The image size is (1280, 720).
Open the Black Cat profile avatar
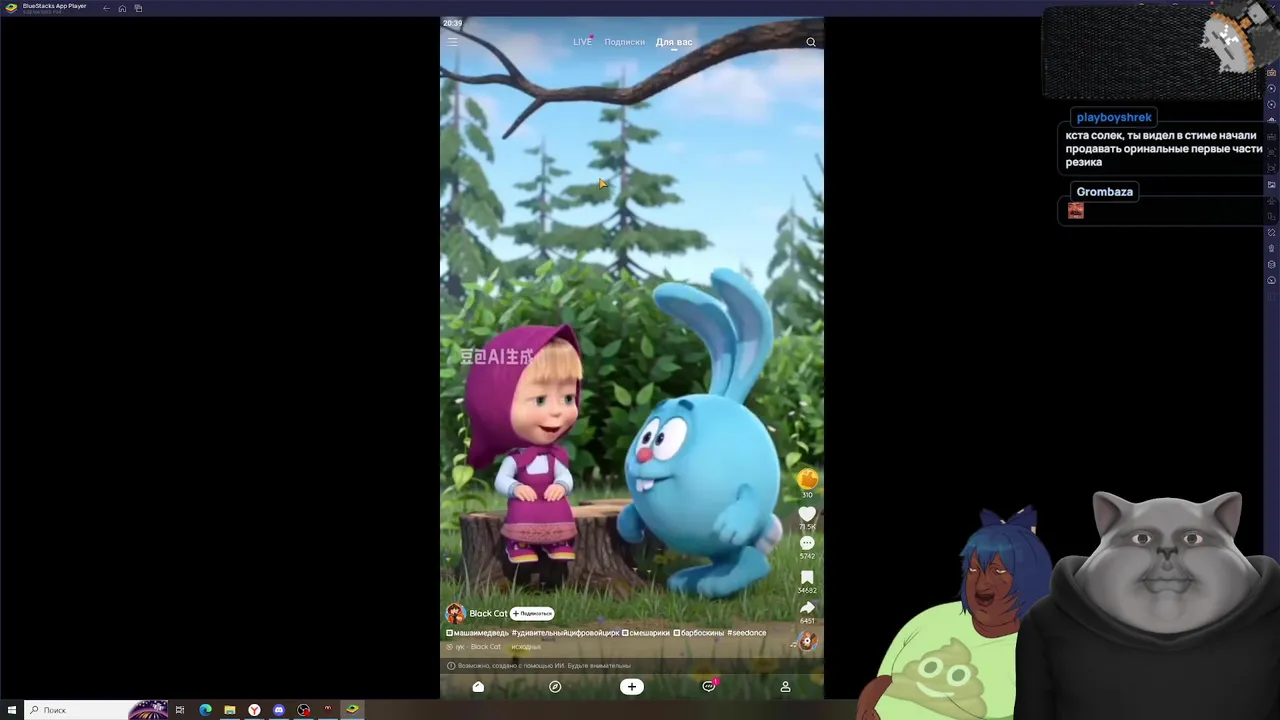456,613
